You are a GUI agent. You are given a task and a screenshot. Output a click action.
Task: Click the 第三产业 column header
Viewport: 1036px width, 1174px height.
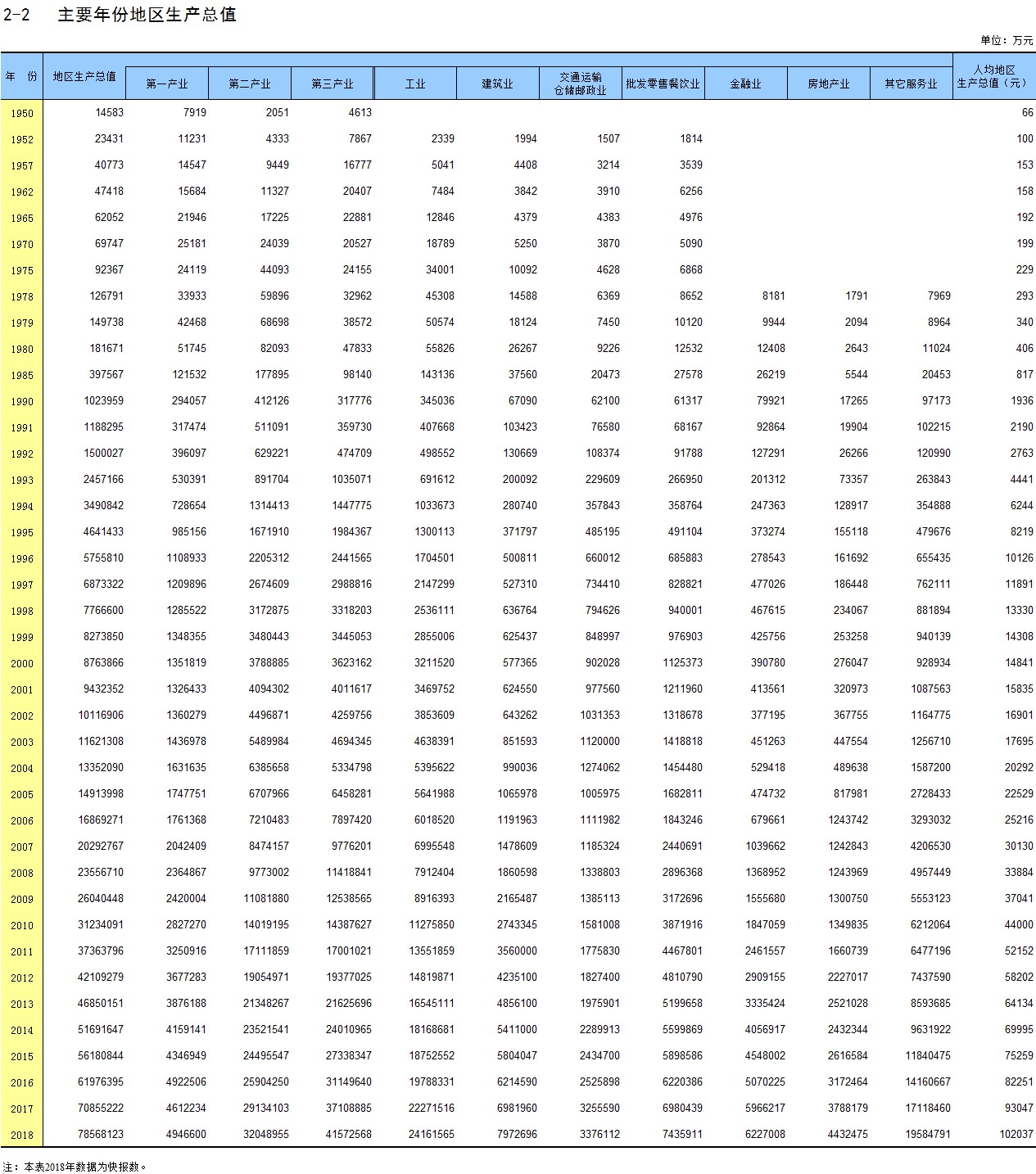[x=333, y=84]
